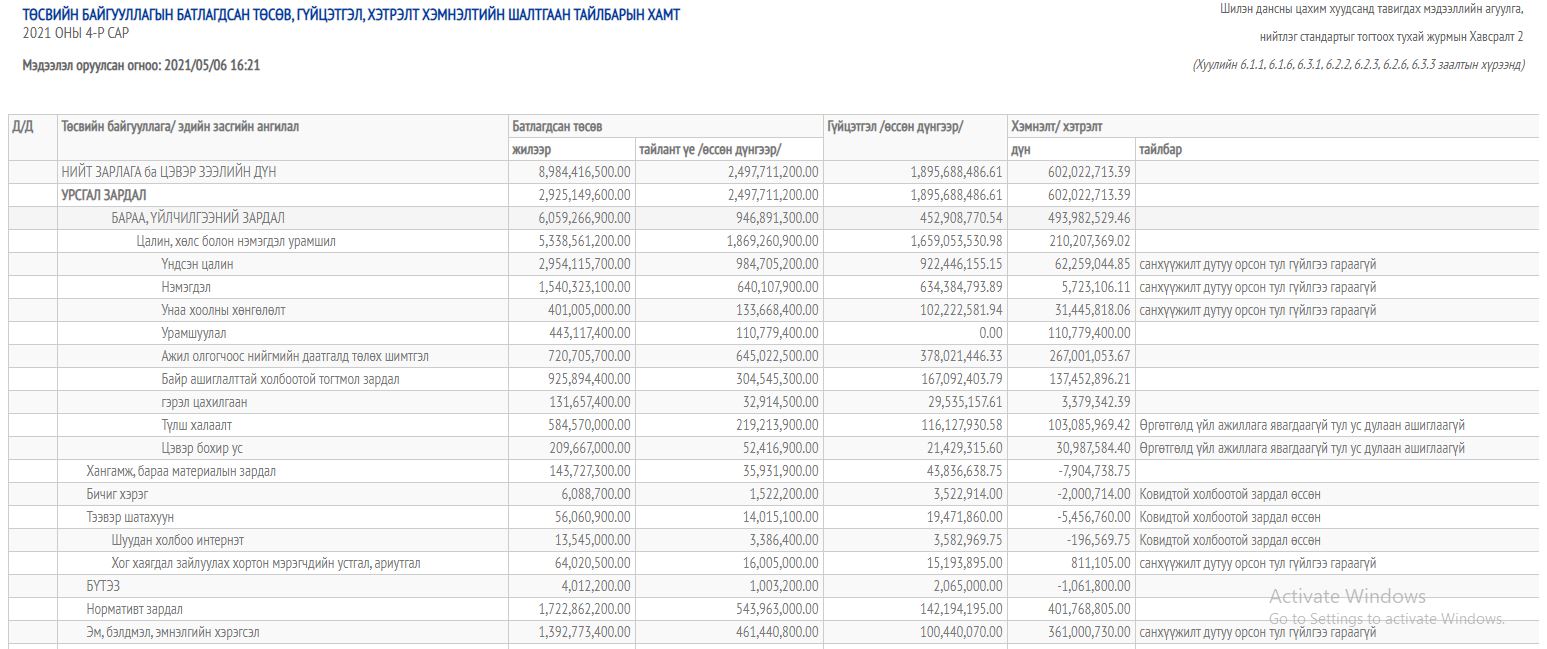
Task: Click the Цэвэр бохир ус explanation text
Action: pyautogui.click(x=1302, y=448)
